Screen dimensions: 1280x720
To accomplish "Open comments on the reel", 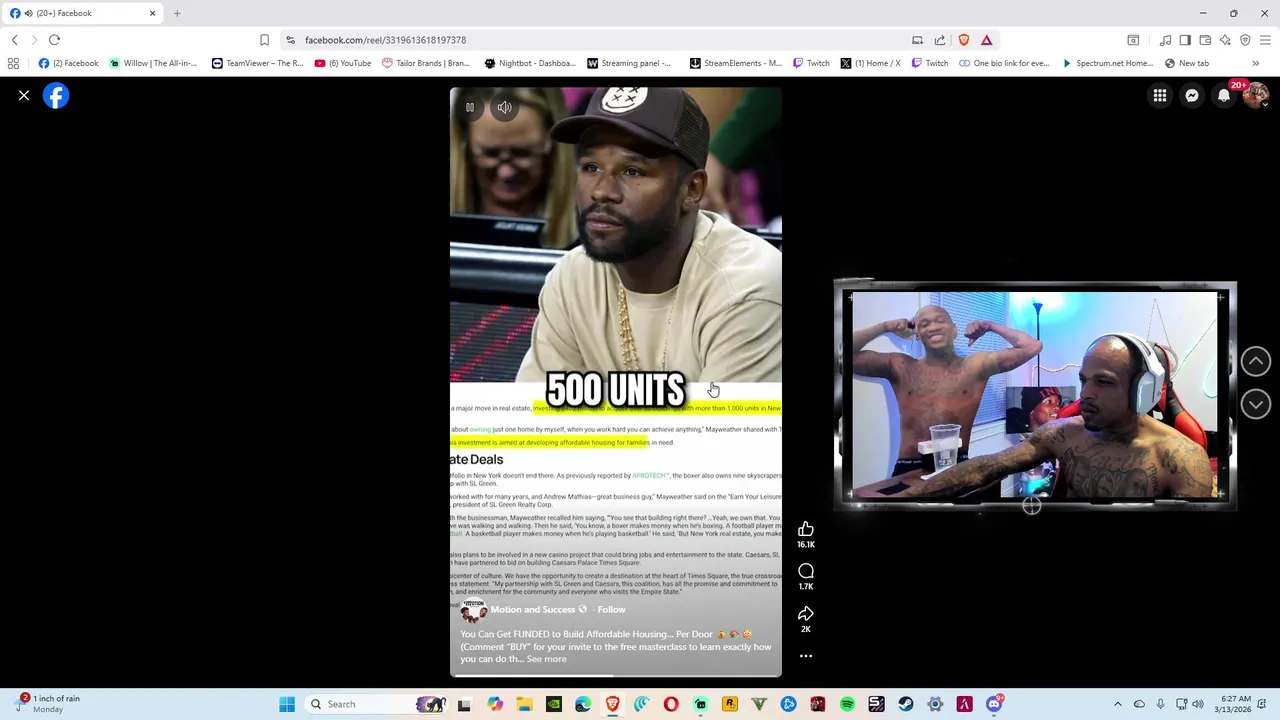I will coord(806,571).
